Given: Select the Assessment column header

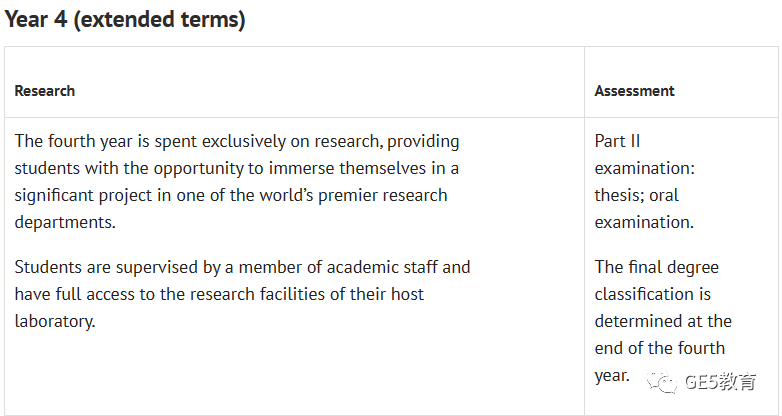Looking at the screenshot, I should tap(634, 91).
